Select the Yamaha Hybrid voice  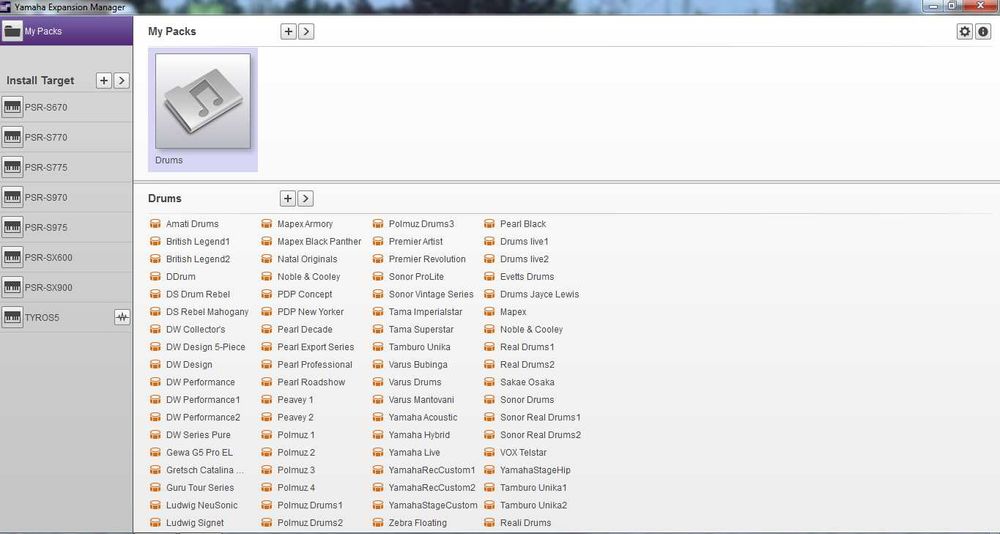pyautogui.click(x=419, y=434)
